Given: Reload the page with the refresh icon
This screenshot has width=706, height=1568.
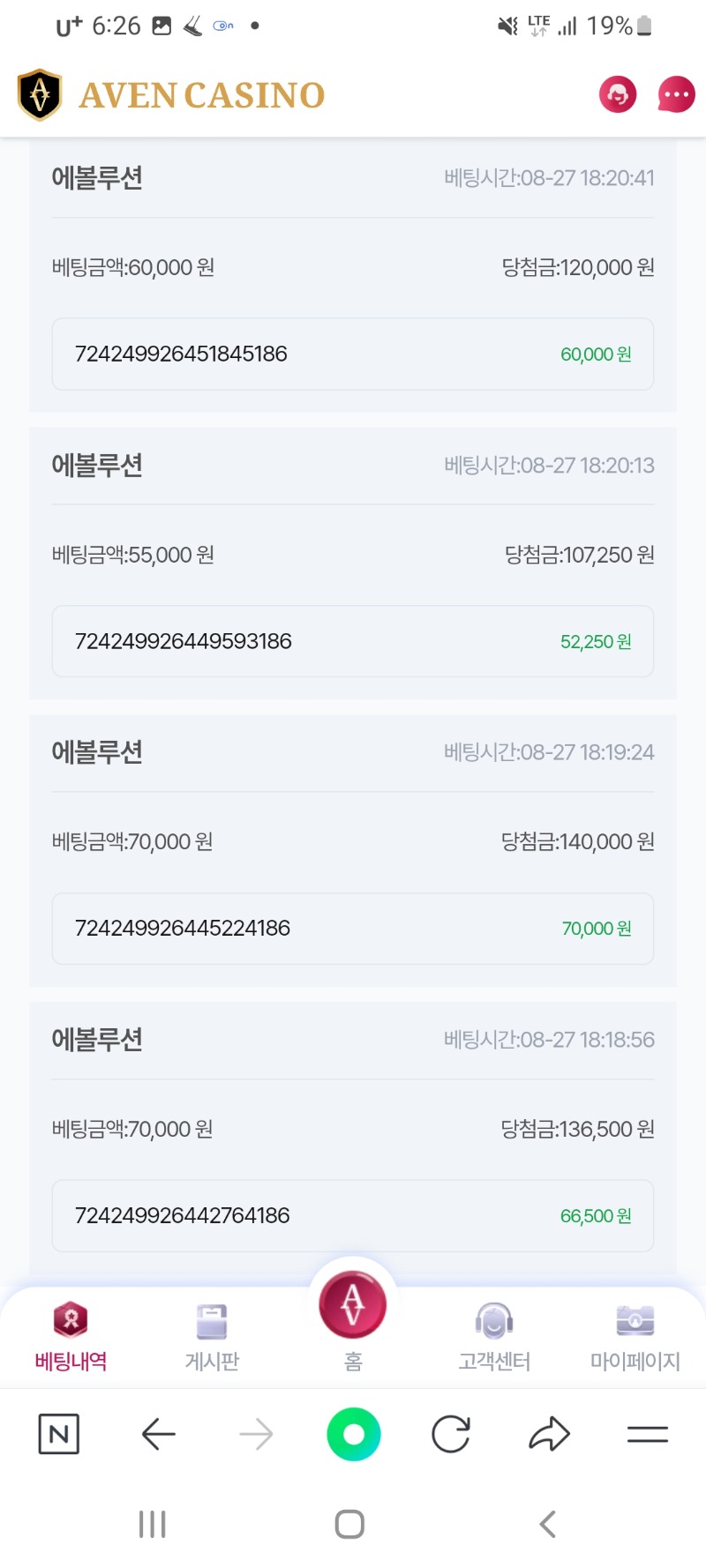Looking at the screenshot, I should coord(451,1434).
